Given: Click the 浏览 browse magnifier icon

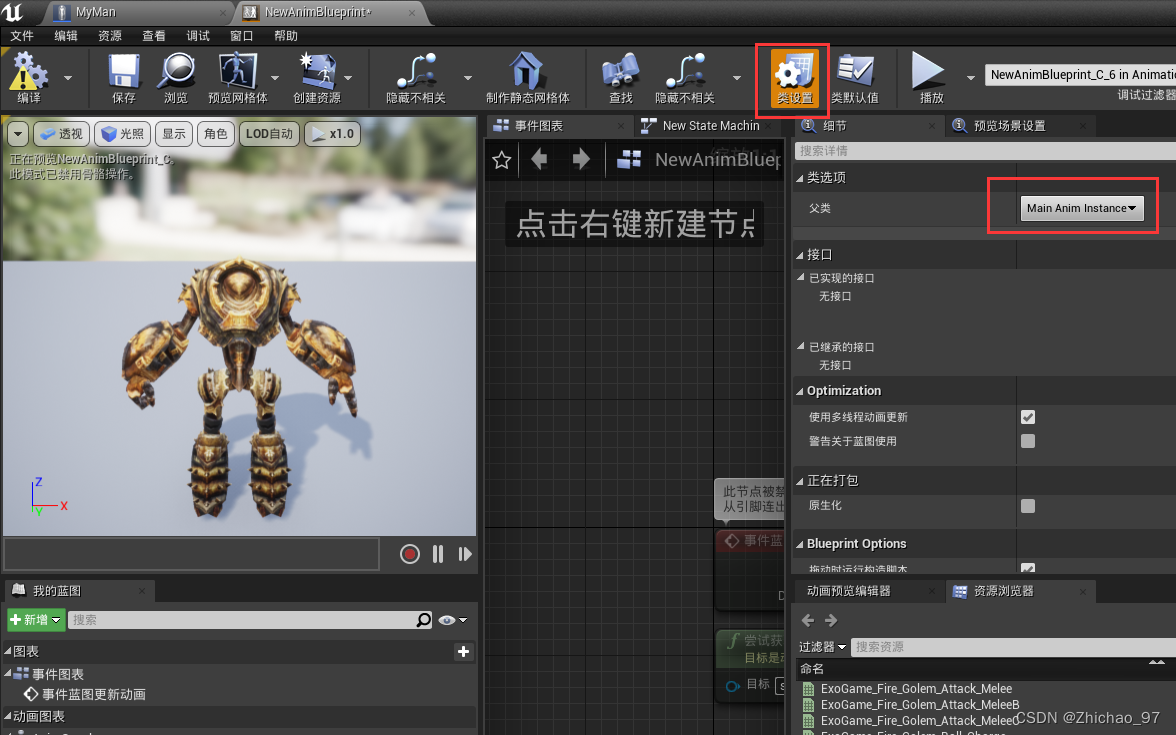Looking at the screenshot, I should (x=176, y=77).
